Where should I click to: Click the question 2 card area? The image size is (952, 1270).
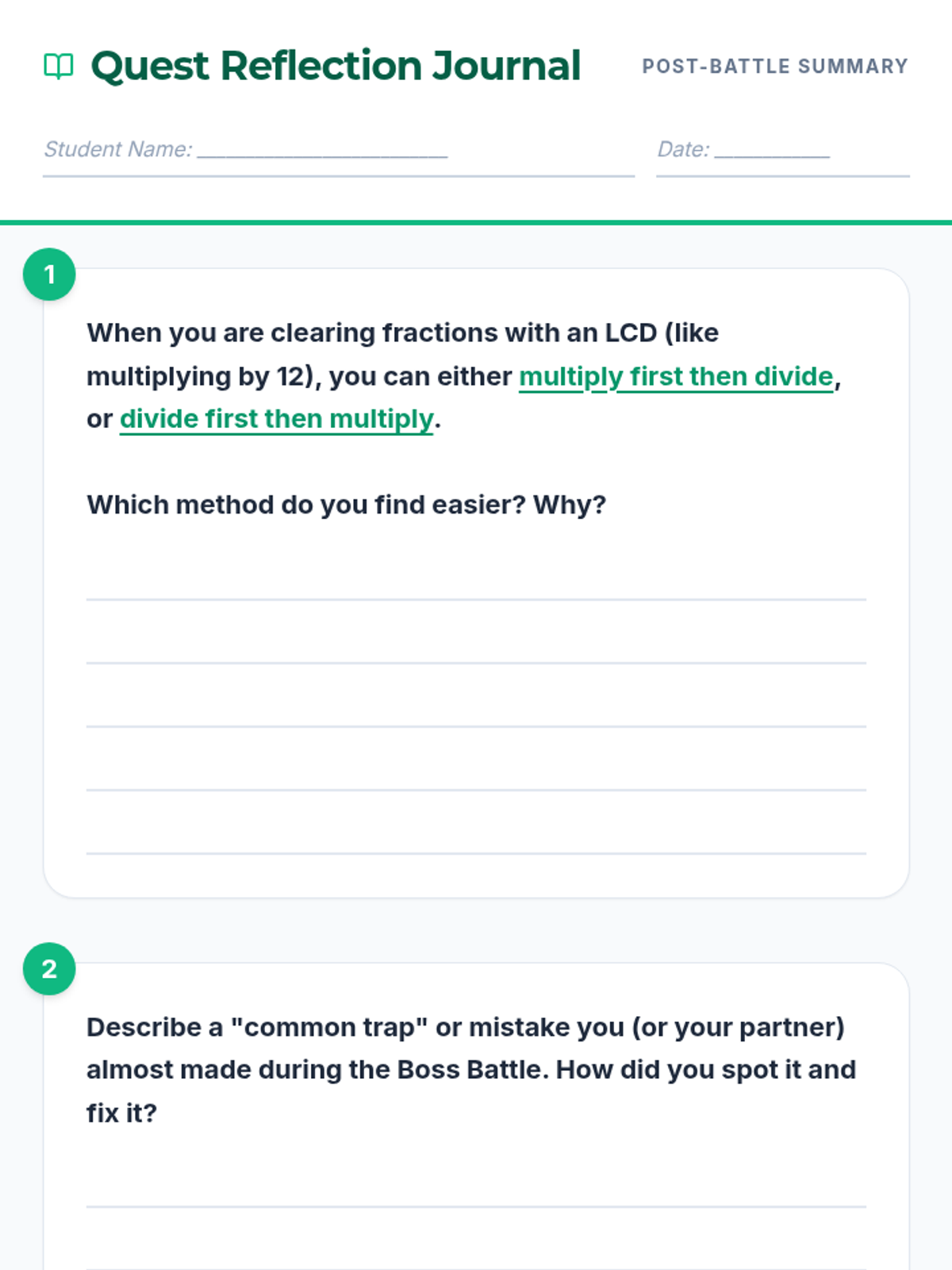(476, 1117)
